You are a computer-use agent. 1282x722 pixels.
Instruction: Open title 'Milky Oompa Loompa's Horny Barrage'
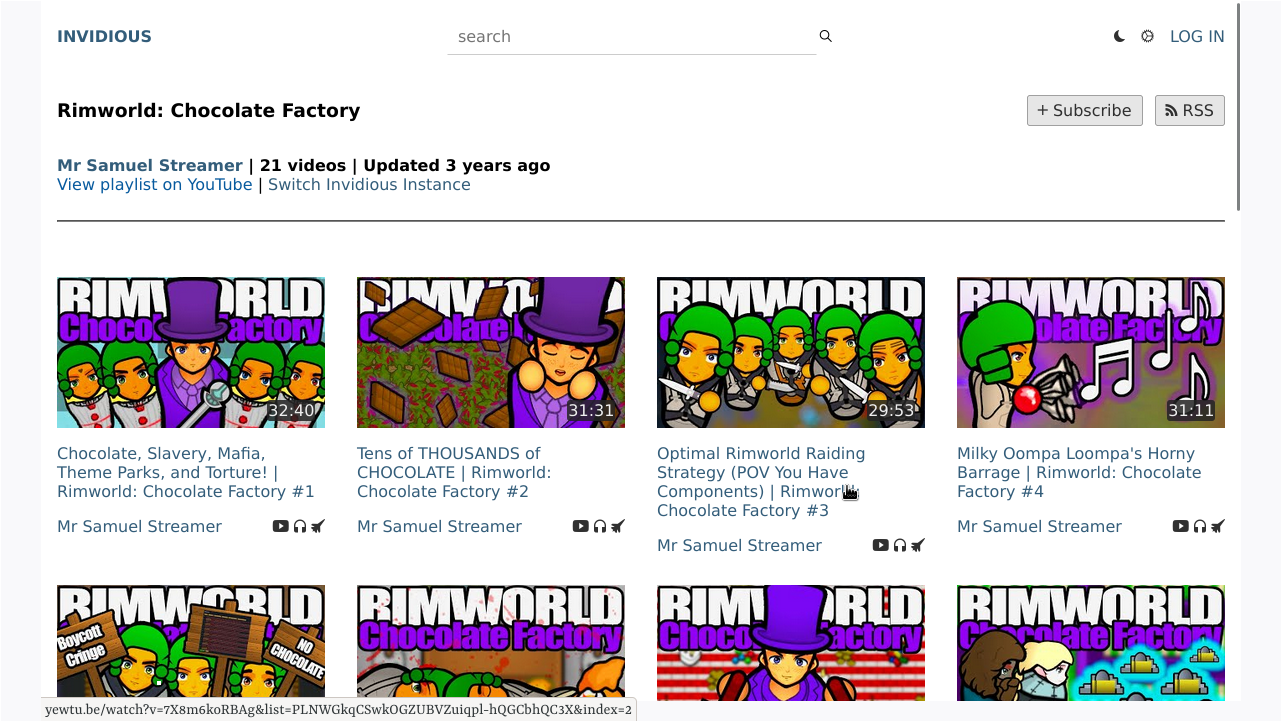tap(1079, 472)
